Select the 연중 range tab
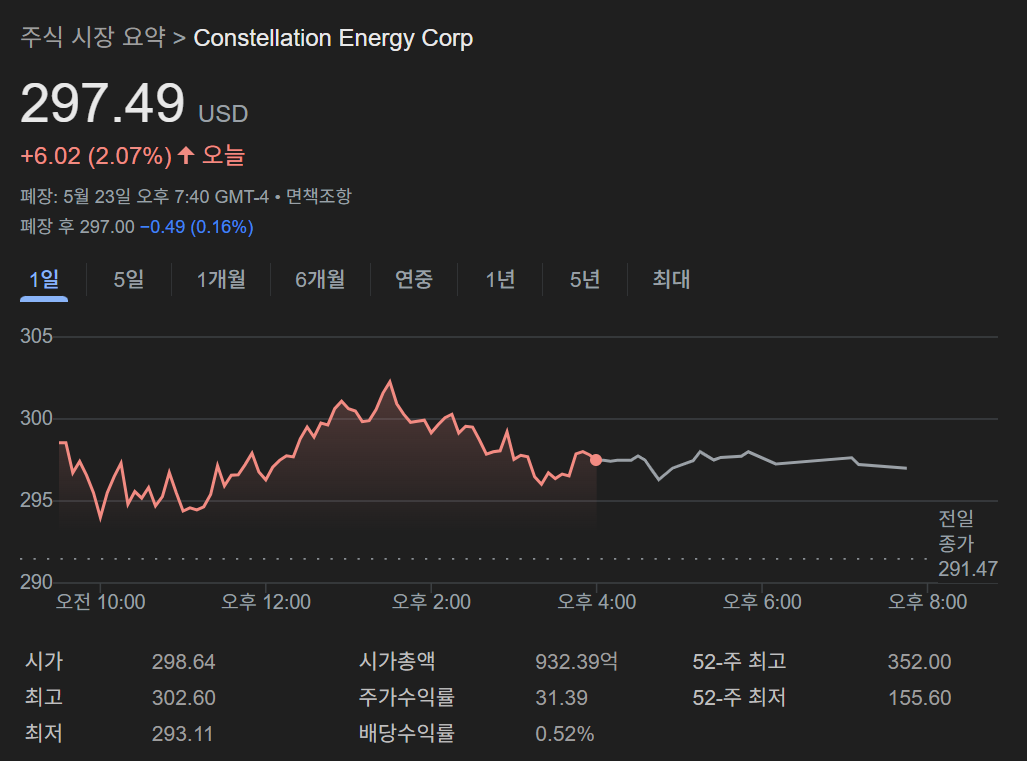Screen dimensions: 1027x761 pos(414,280)
